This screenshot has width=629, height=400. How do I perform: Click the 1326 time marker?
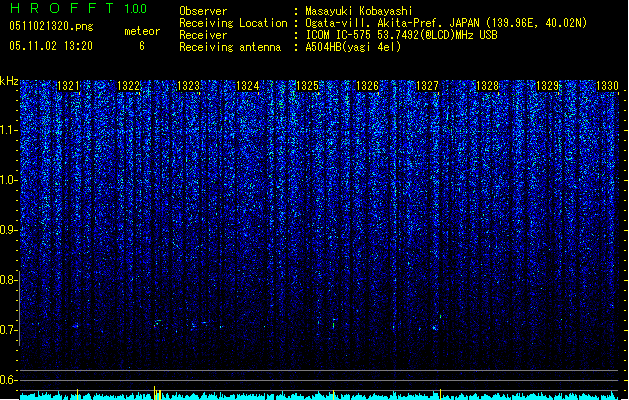367,86
